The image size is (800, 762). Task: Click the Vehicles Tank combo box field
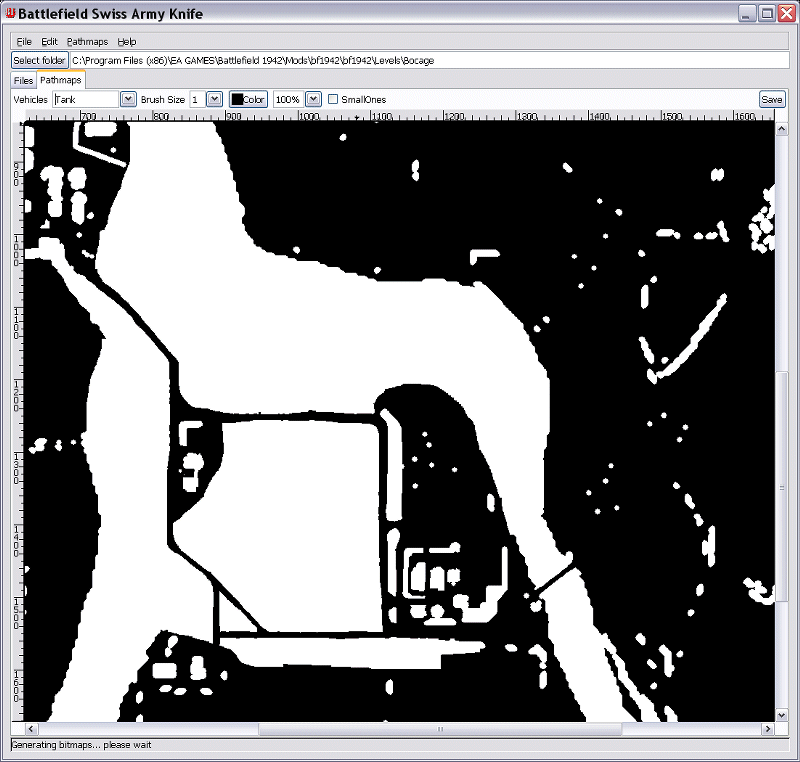(x=86, y=99)
